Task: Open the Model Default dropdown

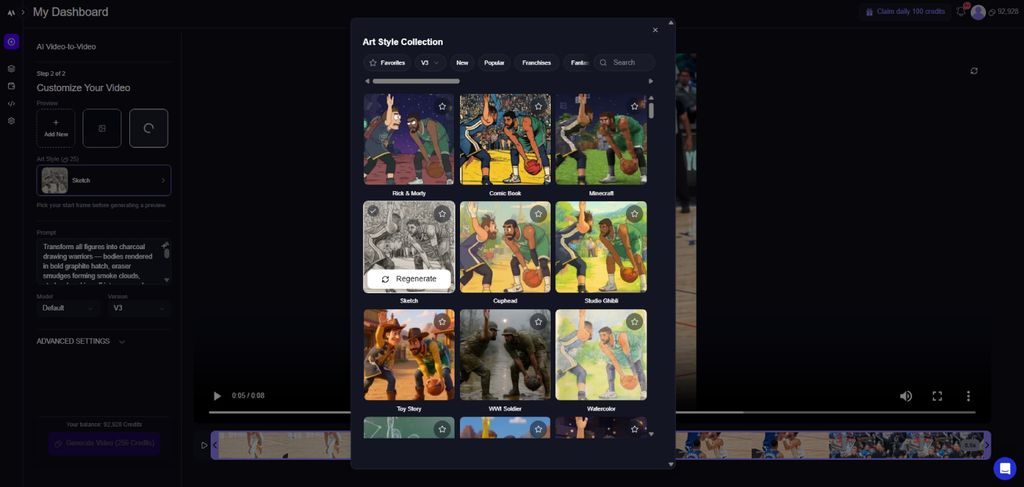Action: (68, 308)
